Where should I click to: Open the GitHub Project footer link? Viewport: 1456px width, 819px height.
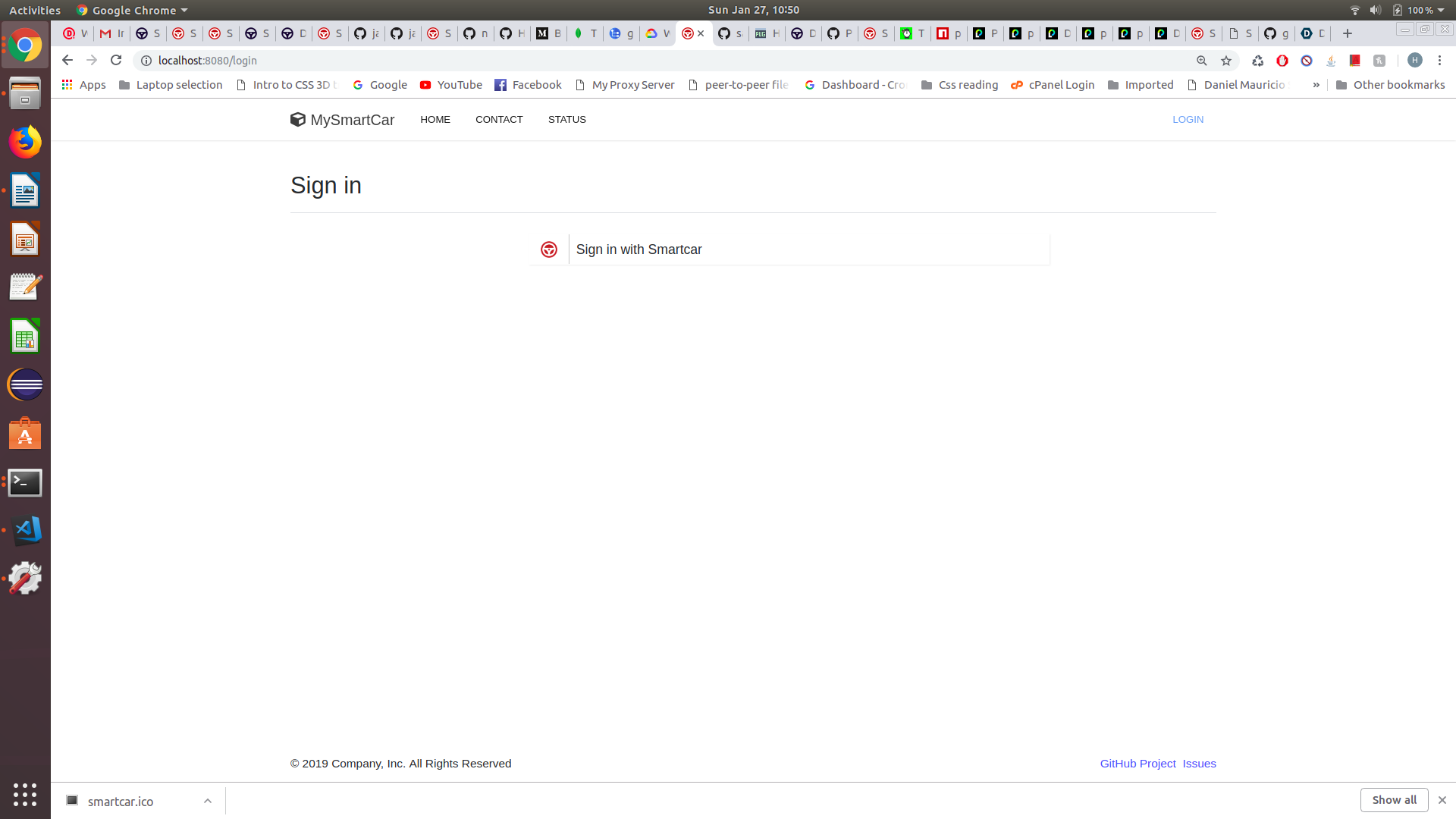pos(1137,764)
